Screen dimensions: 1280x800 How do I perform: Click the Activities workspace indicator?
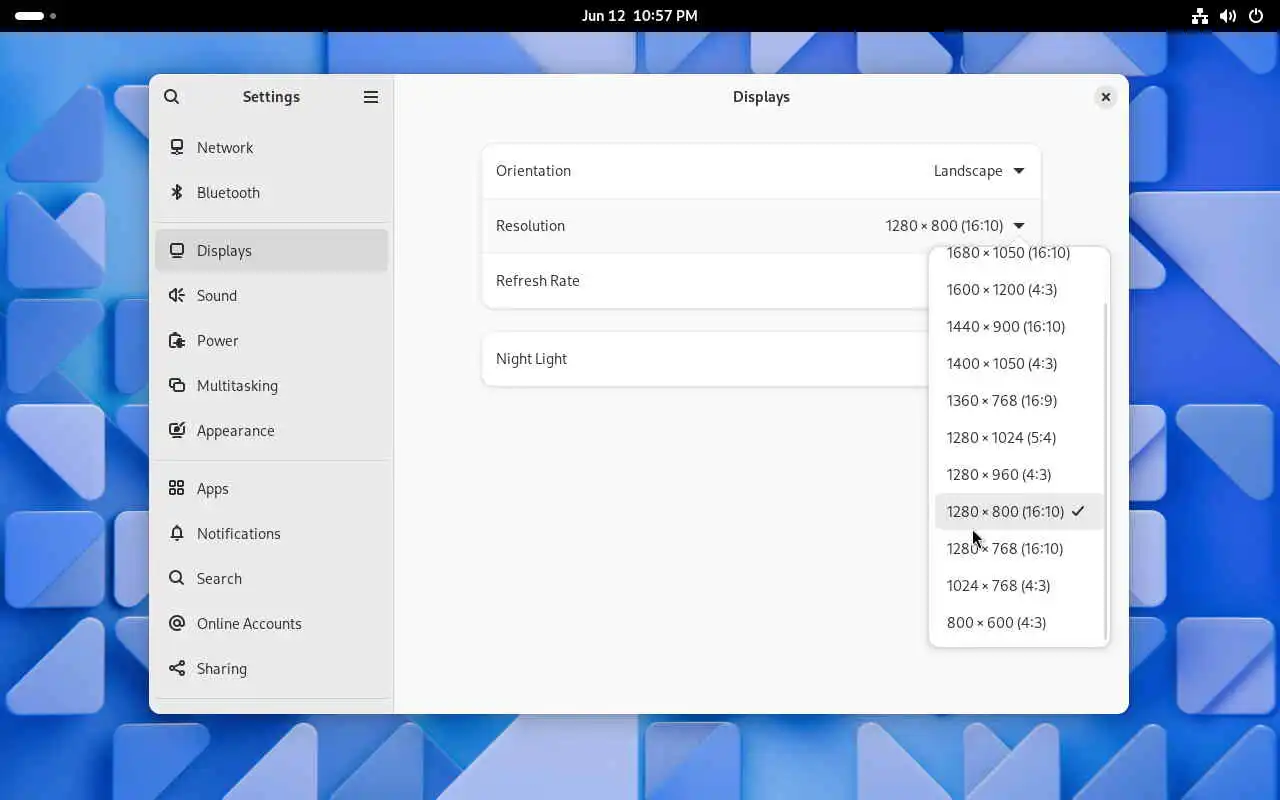click(x=35, y=16)
